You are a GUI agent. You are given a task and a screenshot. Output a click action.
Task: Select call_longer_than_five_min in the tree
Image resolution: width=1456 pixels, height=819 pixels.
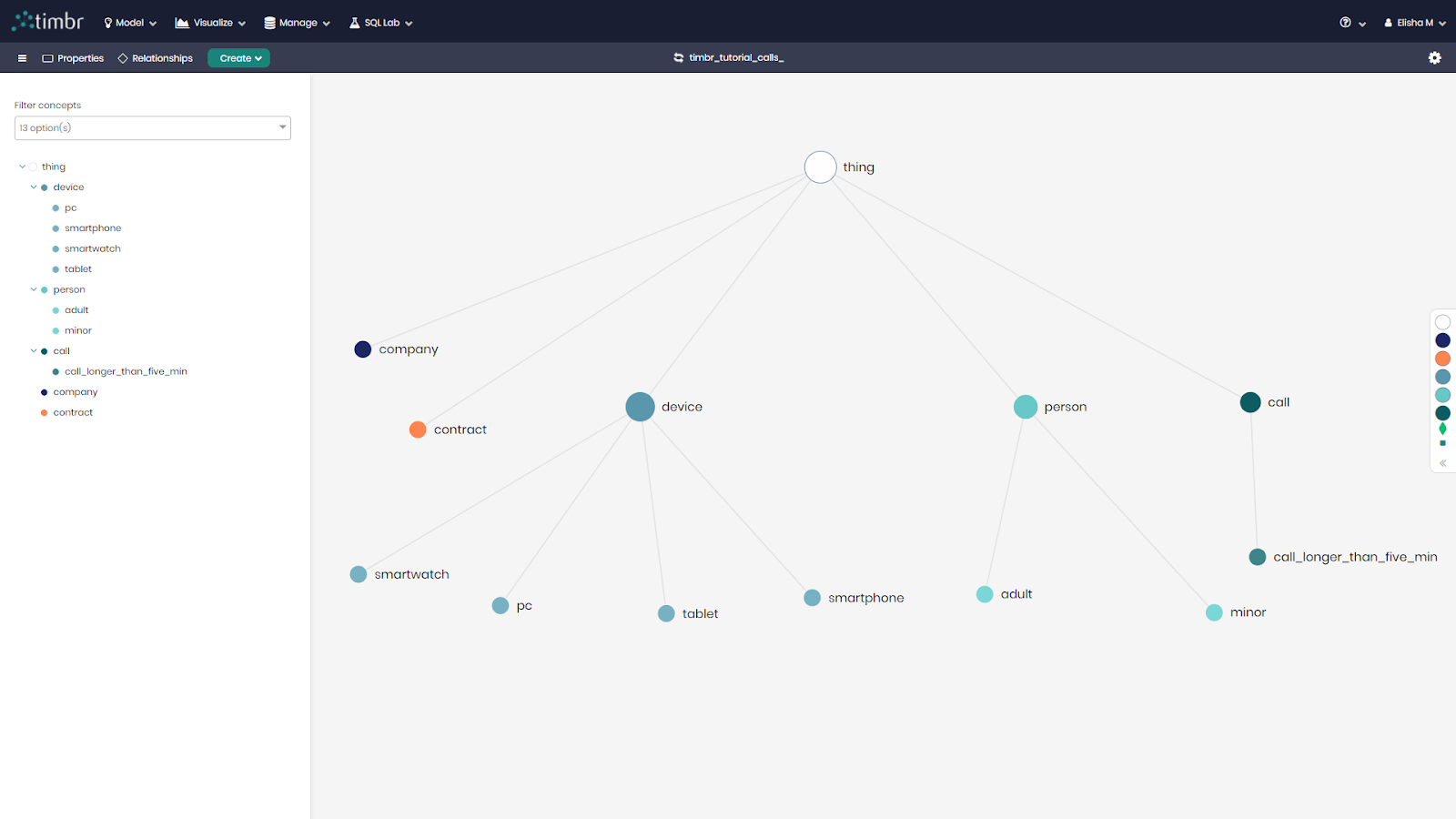(126, 371)
